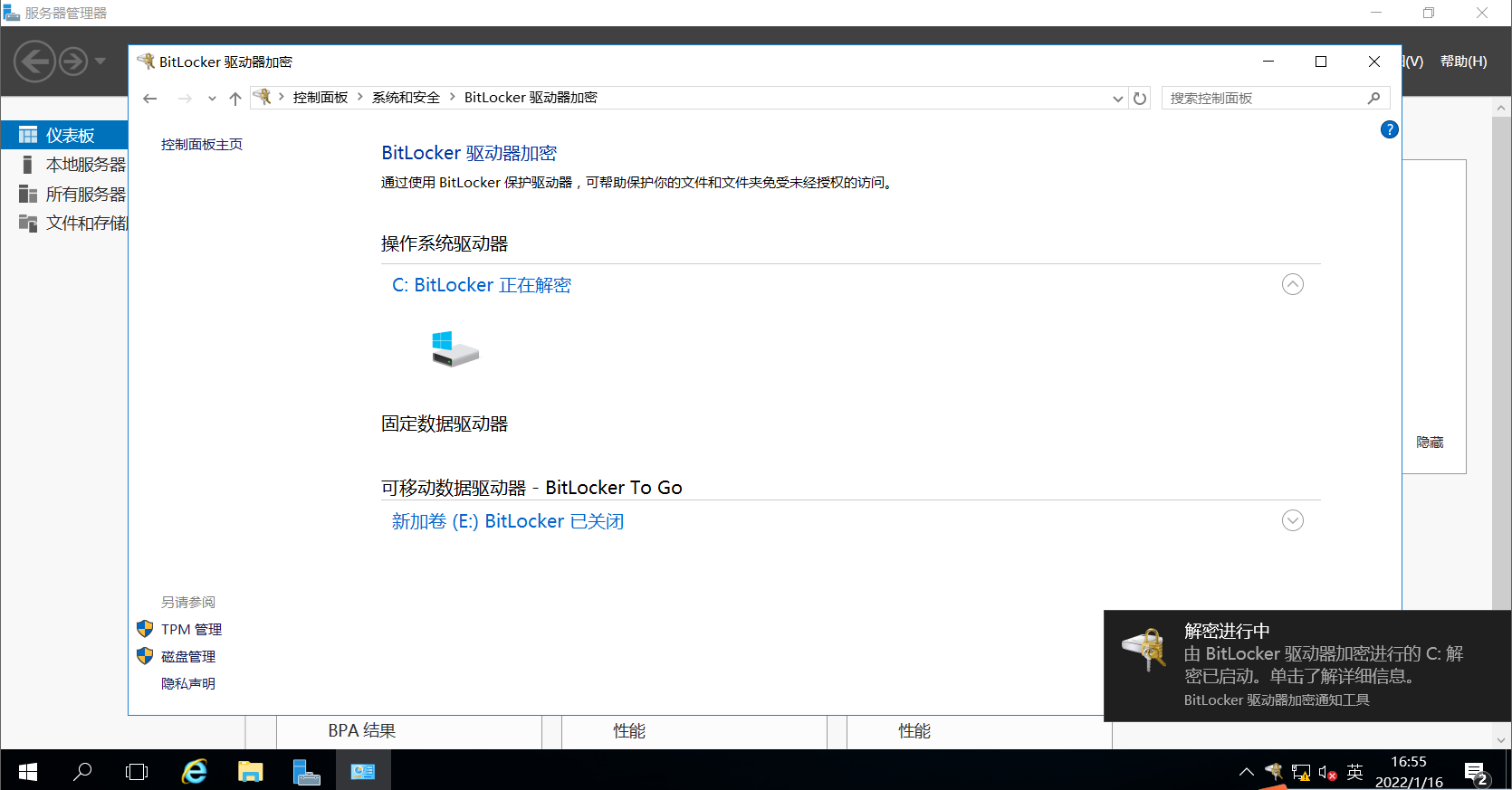Open the address bar history dropdown

coord(1118,99)
